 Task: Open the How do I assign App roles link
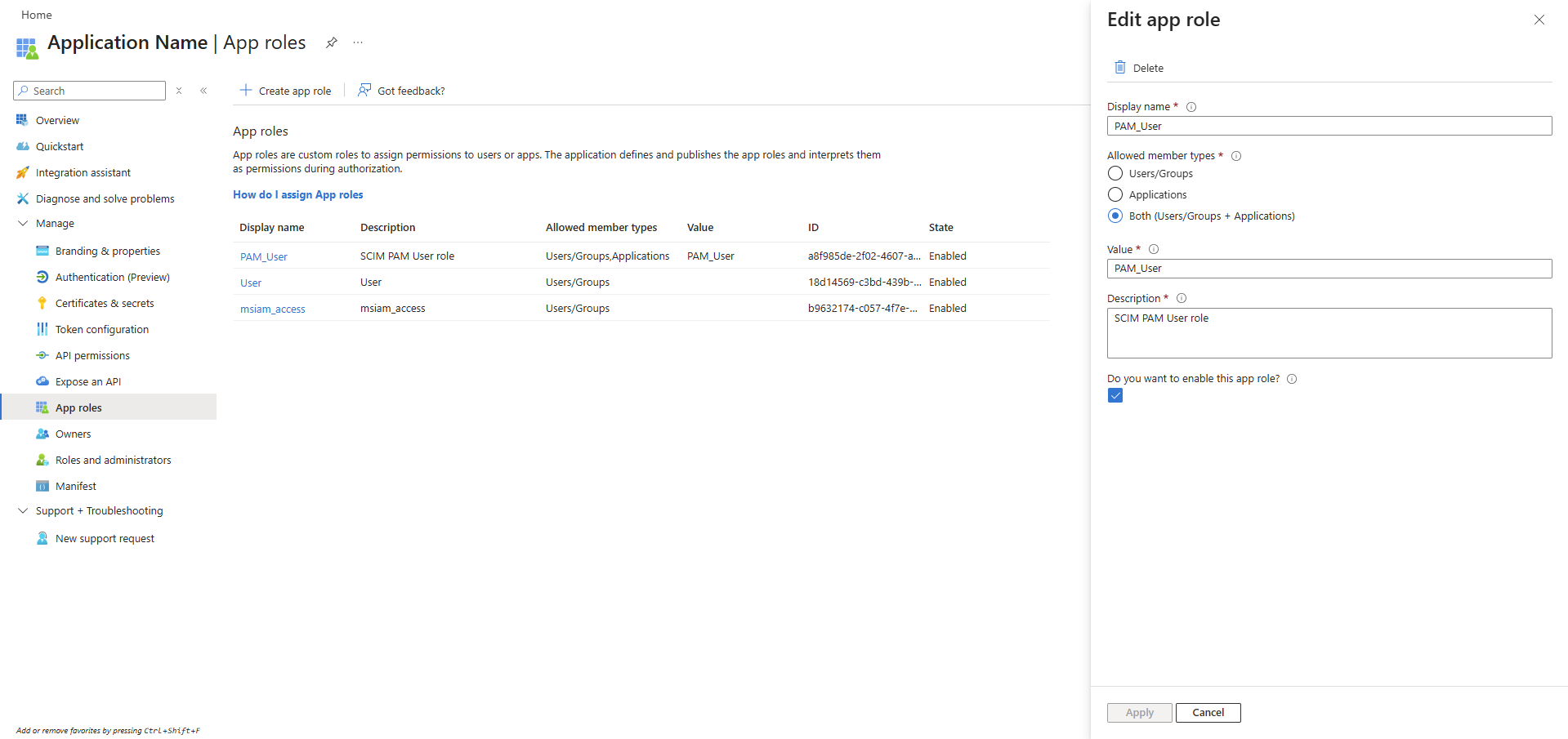coord(298,195)
